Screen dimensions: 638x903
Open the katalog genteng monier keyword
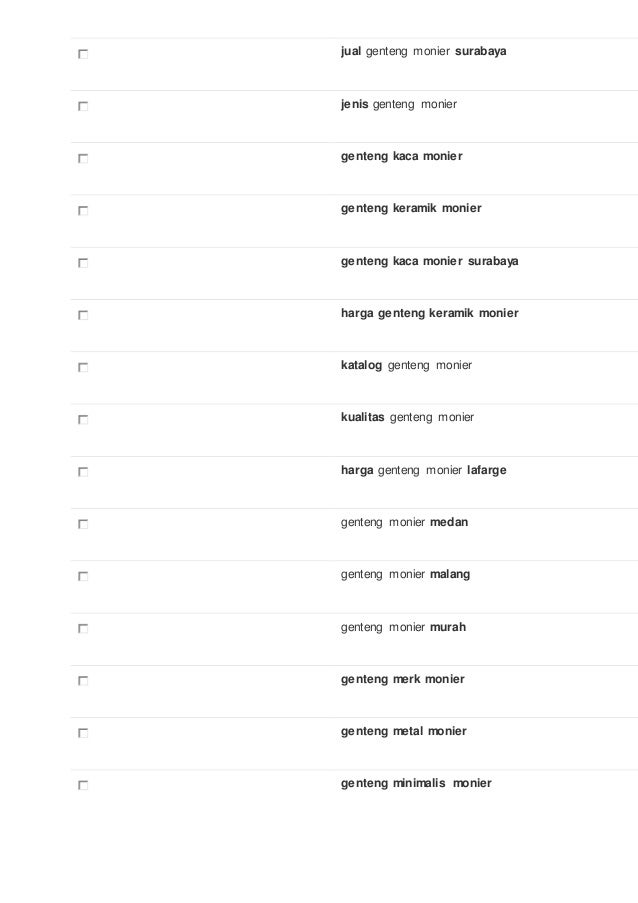[406, 365]
